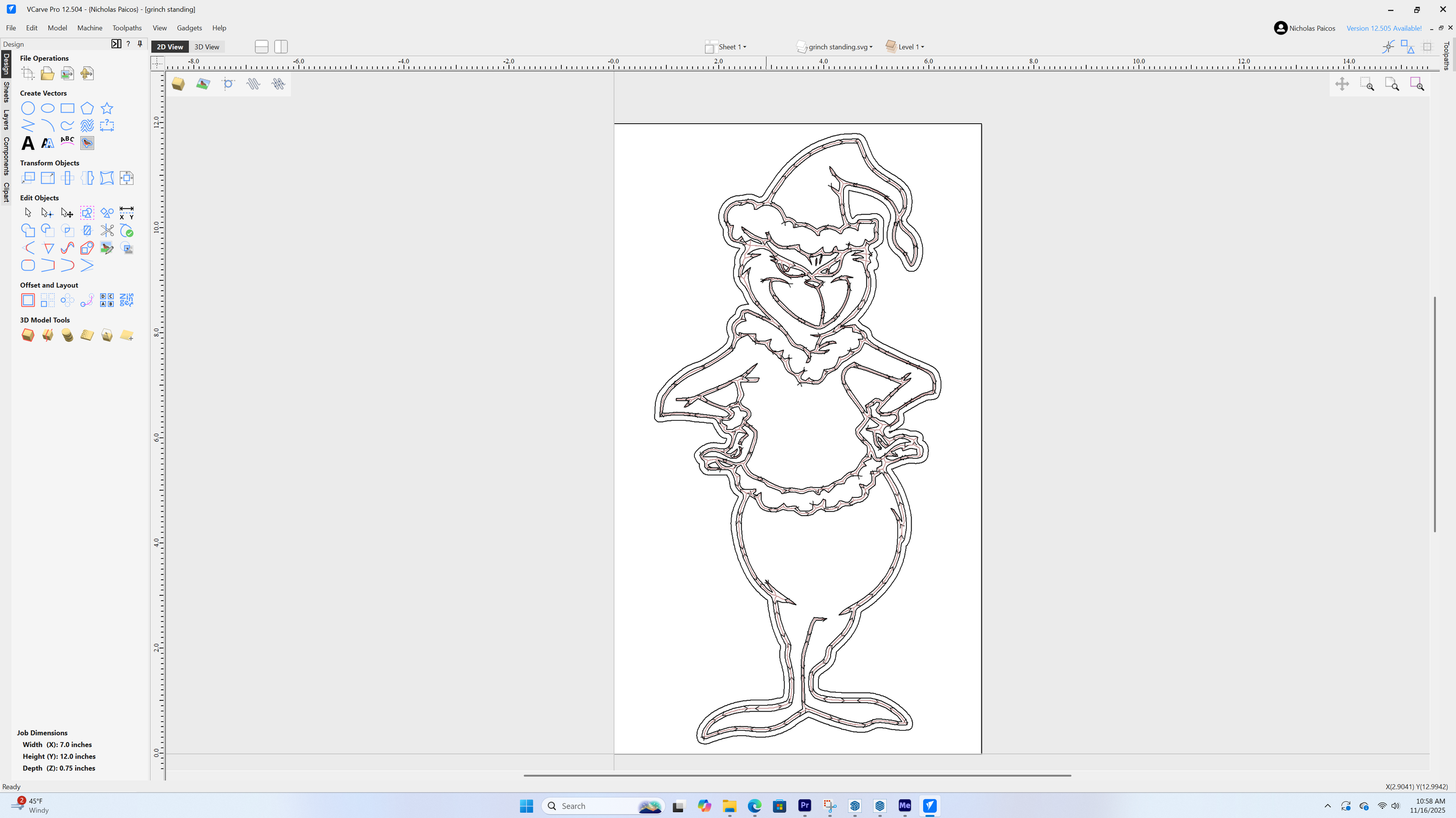Select the Draw Text tool (large A)
The height and width of the screenshot is (818, 1456).
(28, 143)
